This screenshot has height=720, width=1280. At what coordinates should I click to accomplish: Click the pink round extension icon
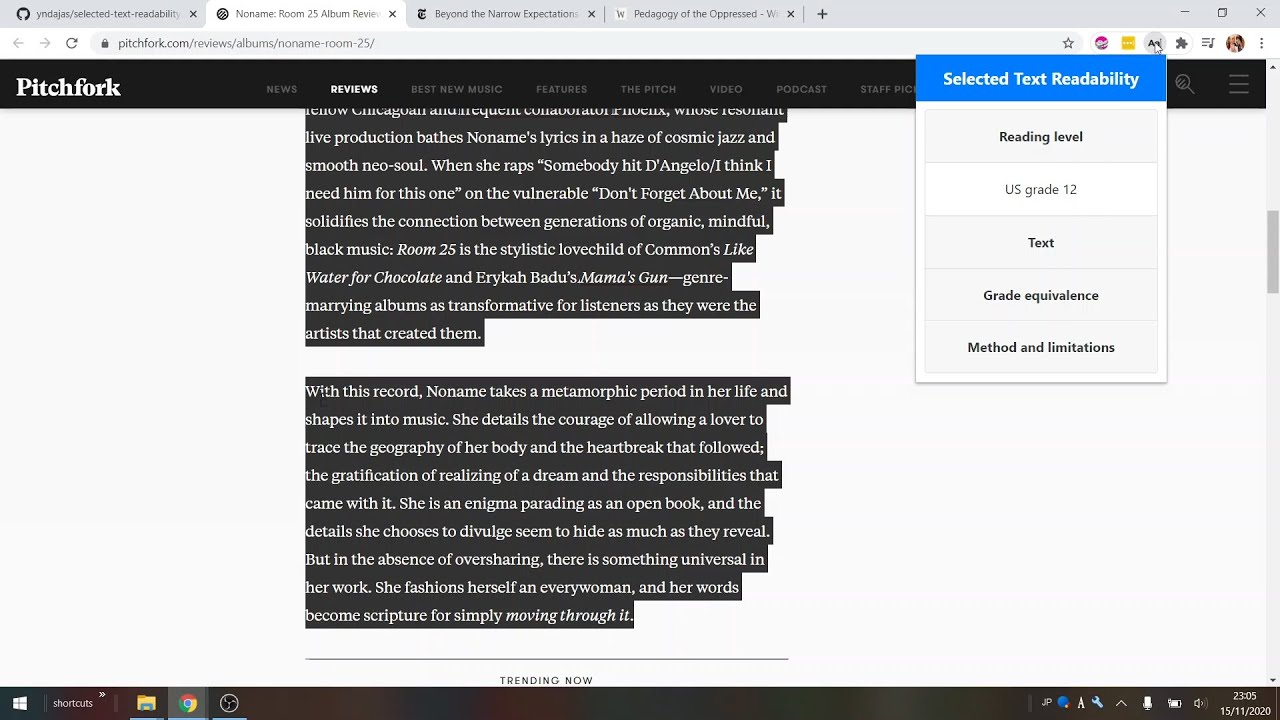click(1101, 43)
